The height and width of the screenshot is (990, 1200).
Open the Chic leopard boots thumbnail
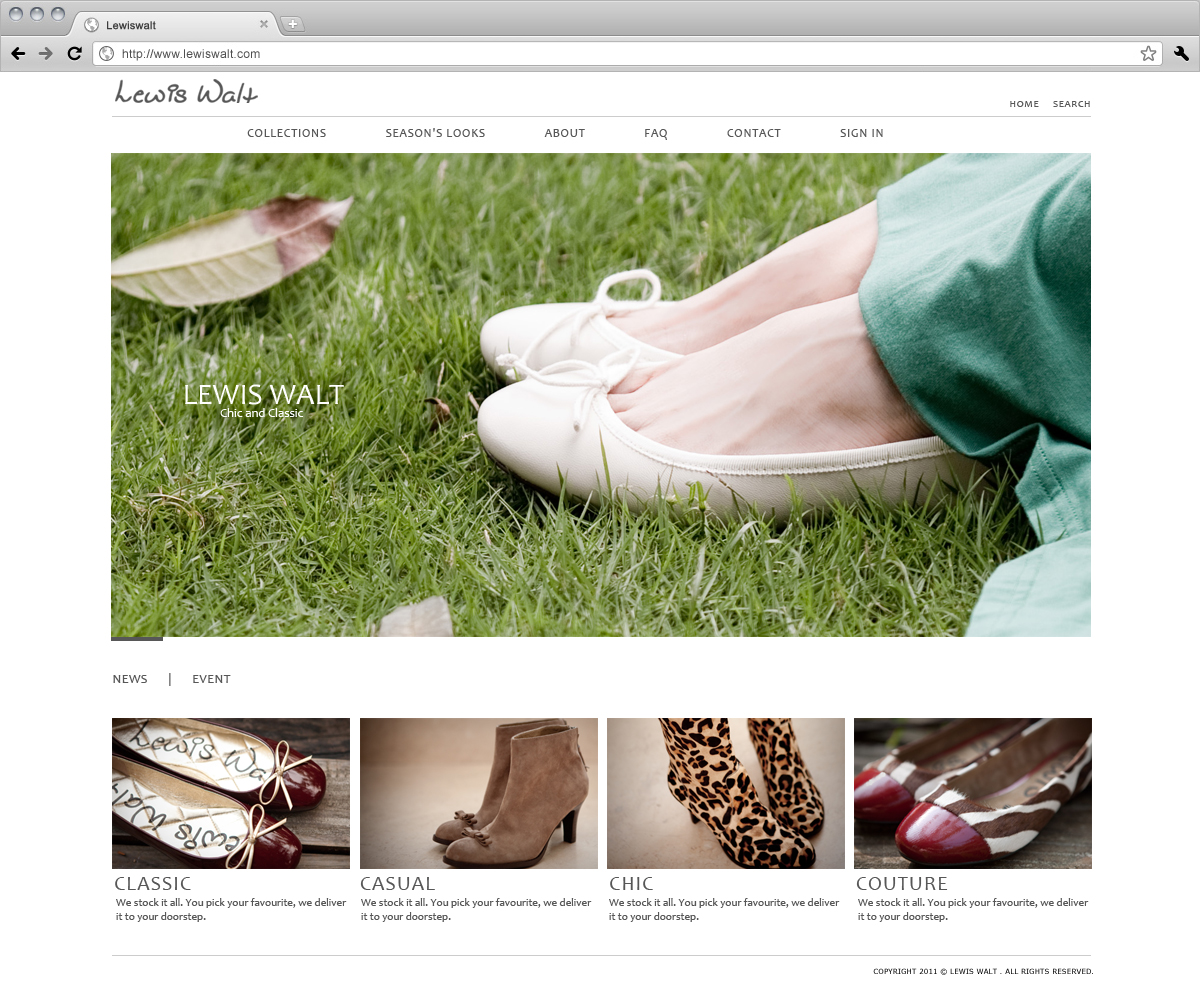tap(726, 793)
